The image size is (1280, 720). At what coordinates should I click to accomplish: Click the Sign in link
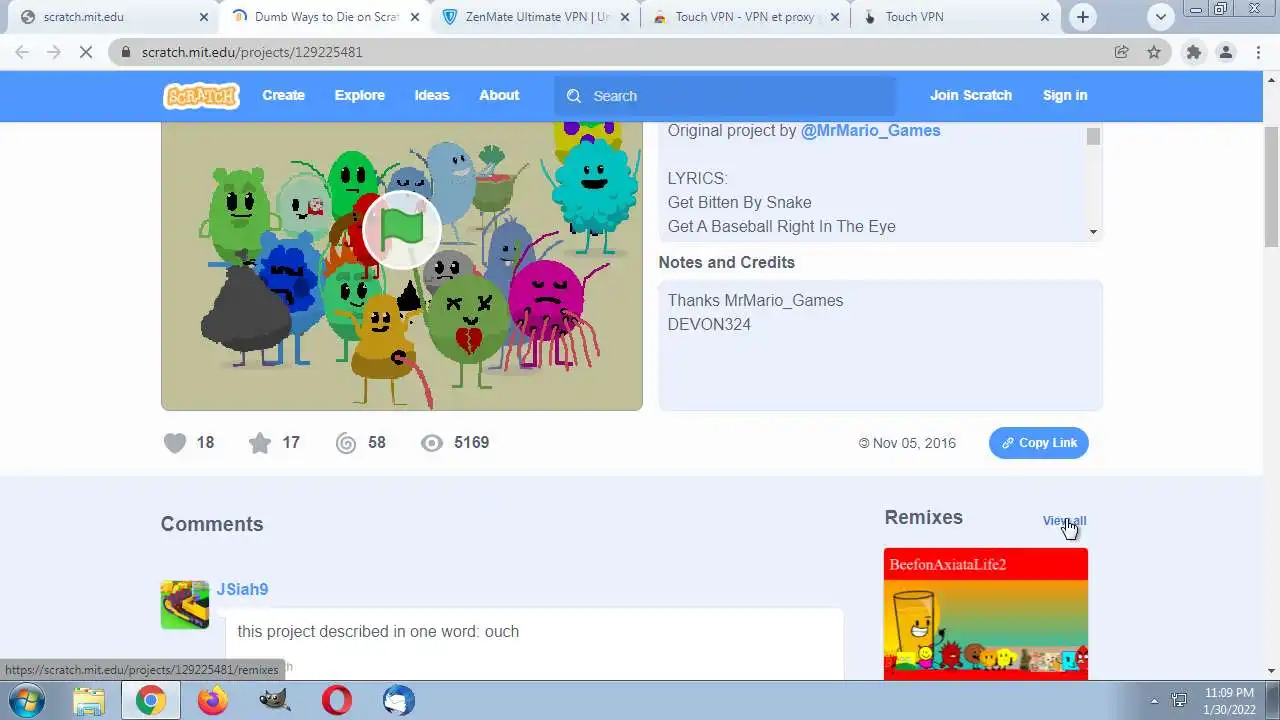[x=1065, y=95]
